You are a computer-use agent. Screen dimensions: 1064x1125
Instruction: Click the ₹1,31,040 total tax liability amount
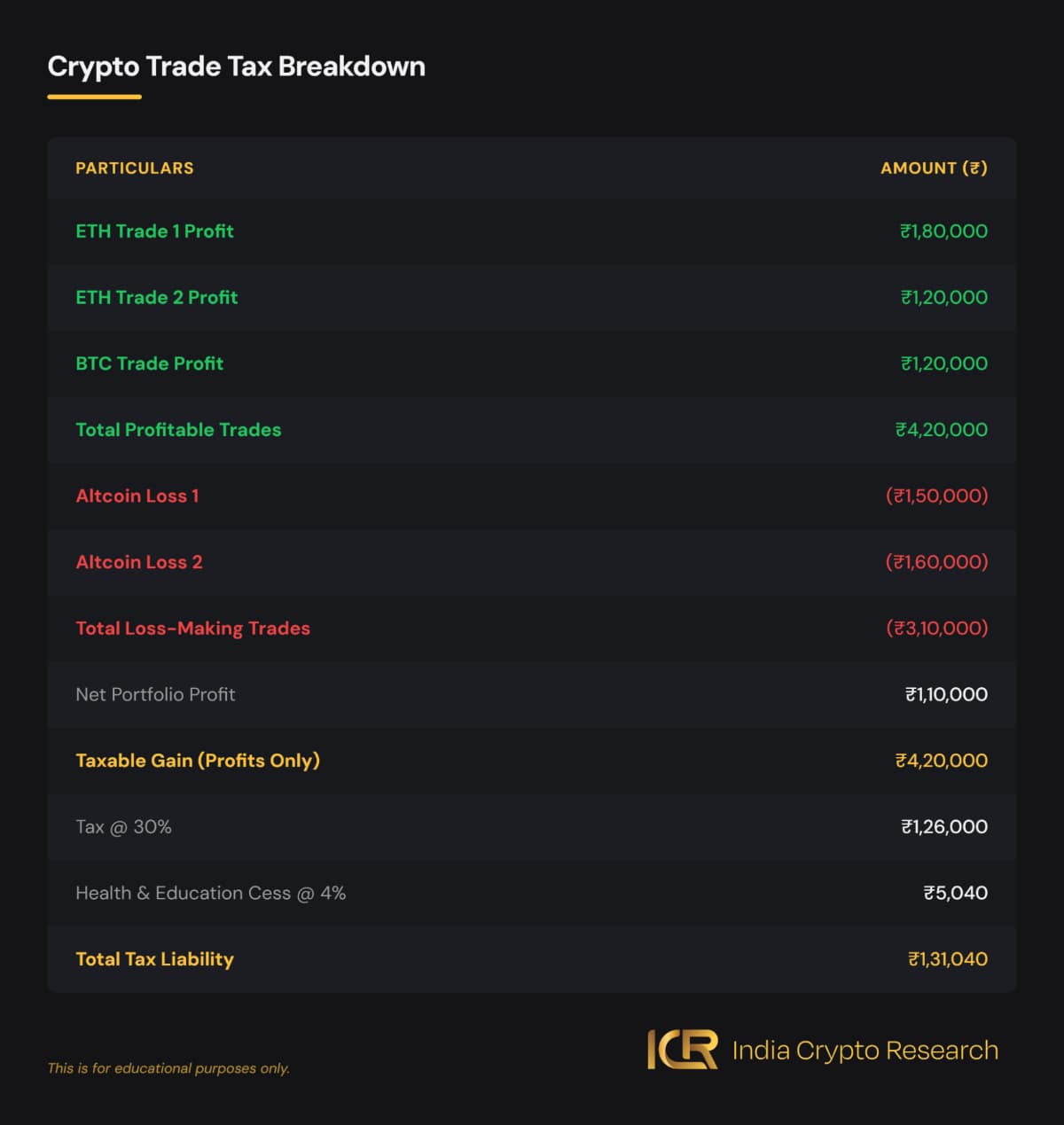(947, 959)
